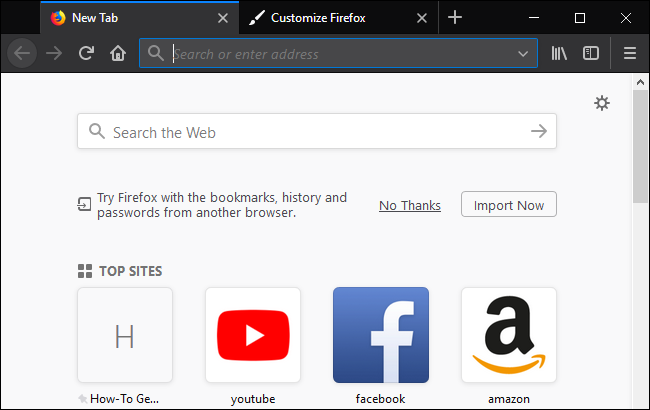The image size is (650, 410).
Task: Submit search with the arrow button
Action: click(539, 131)
